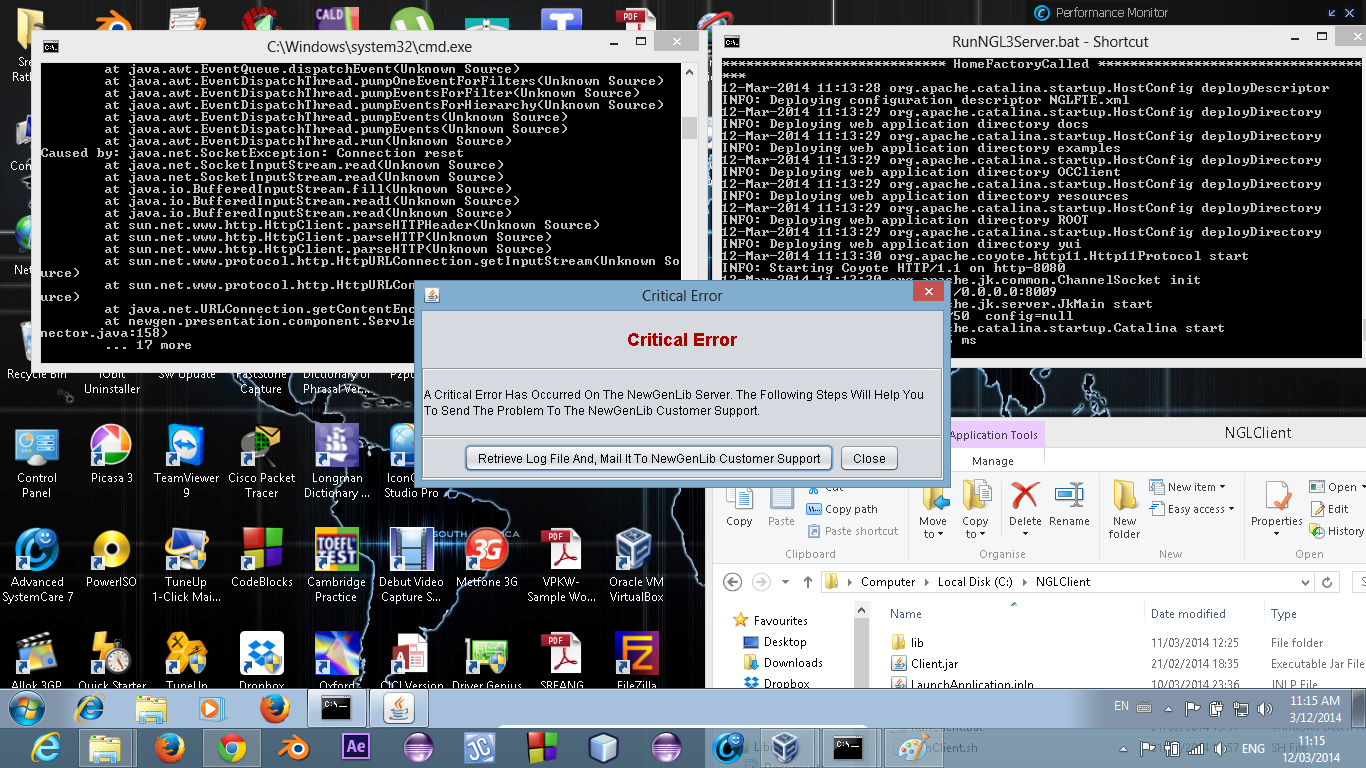1366x768 pixels.
Task: Click Retrieve Log File And Mail It button
Action: click(649, 459)
